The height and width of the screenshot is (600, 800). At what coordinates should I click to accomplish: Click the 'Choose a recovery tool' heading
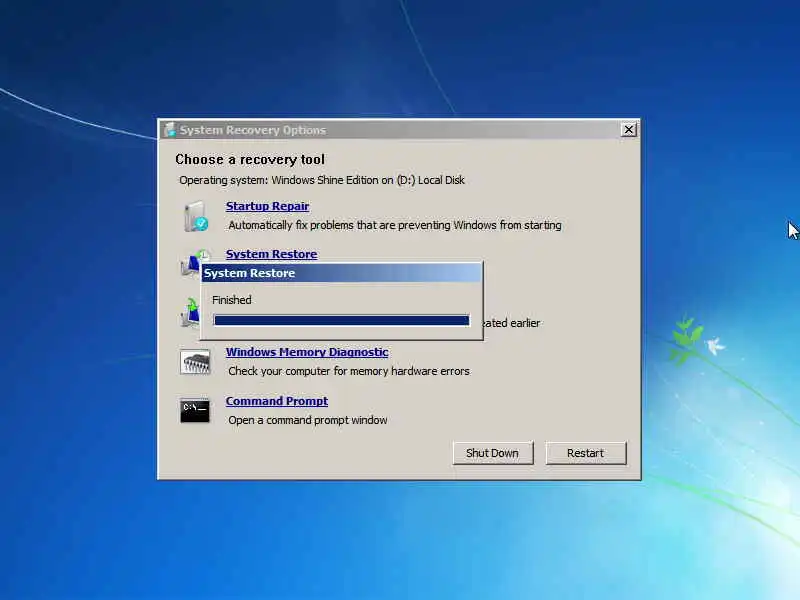tap(250, 160)
